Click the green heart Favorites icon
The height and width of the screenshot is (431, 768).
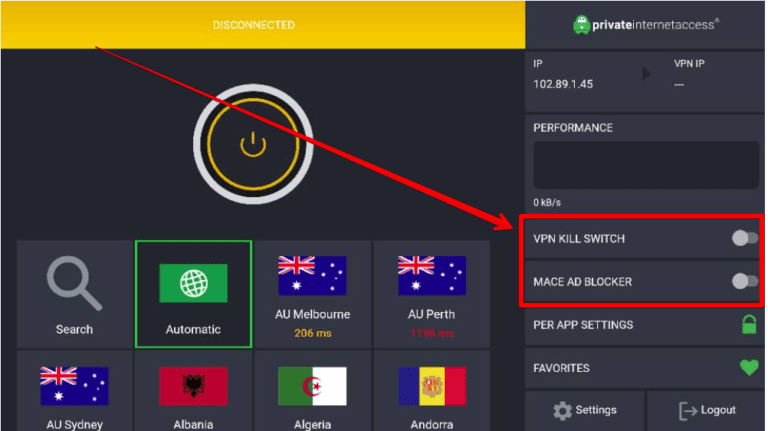point(749,367)
